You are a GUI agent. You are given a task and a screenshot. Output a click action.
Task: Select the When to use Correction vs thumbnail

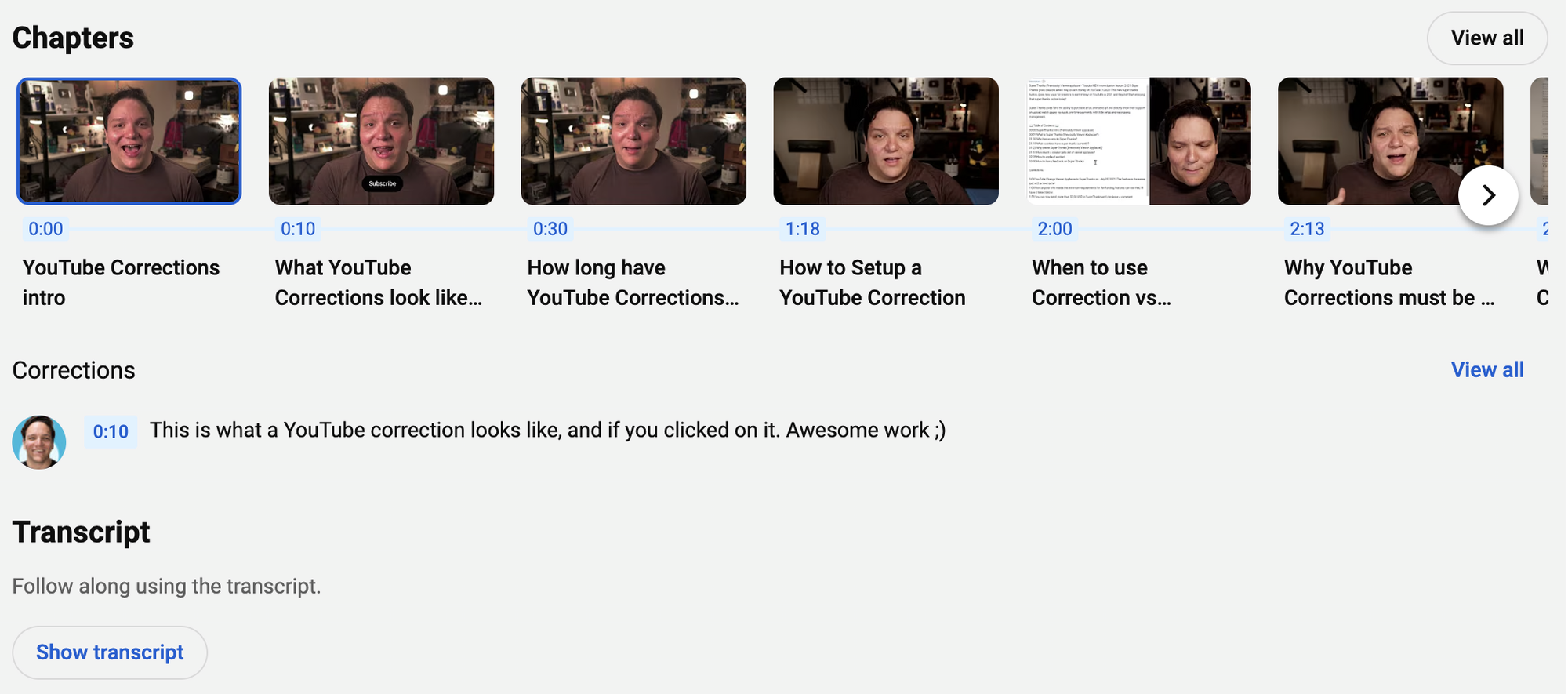coord(1139,141)
